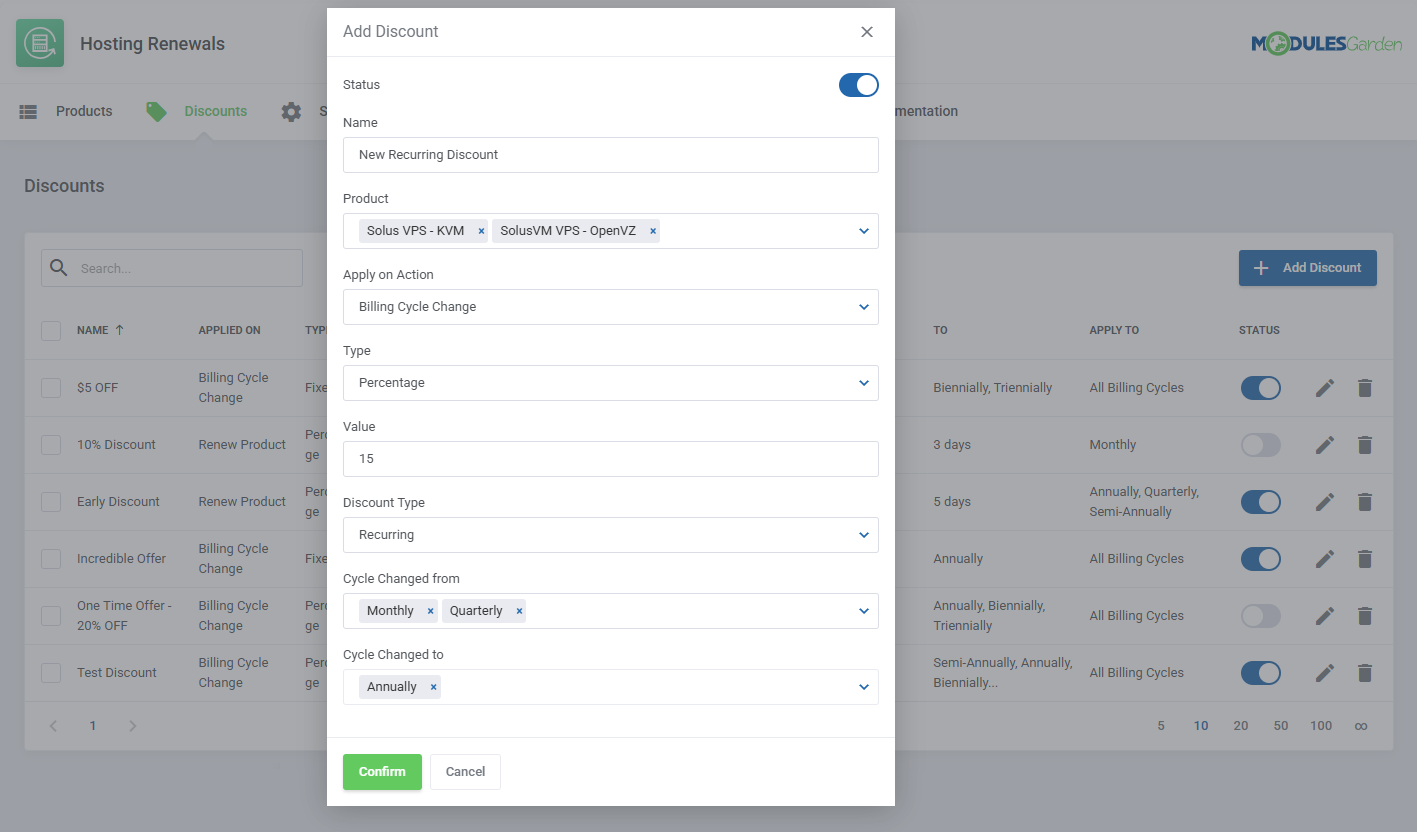Open the Products tab
The width and height of the screenshot is (1417, 832).
[66, 111]
